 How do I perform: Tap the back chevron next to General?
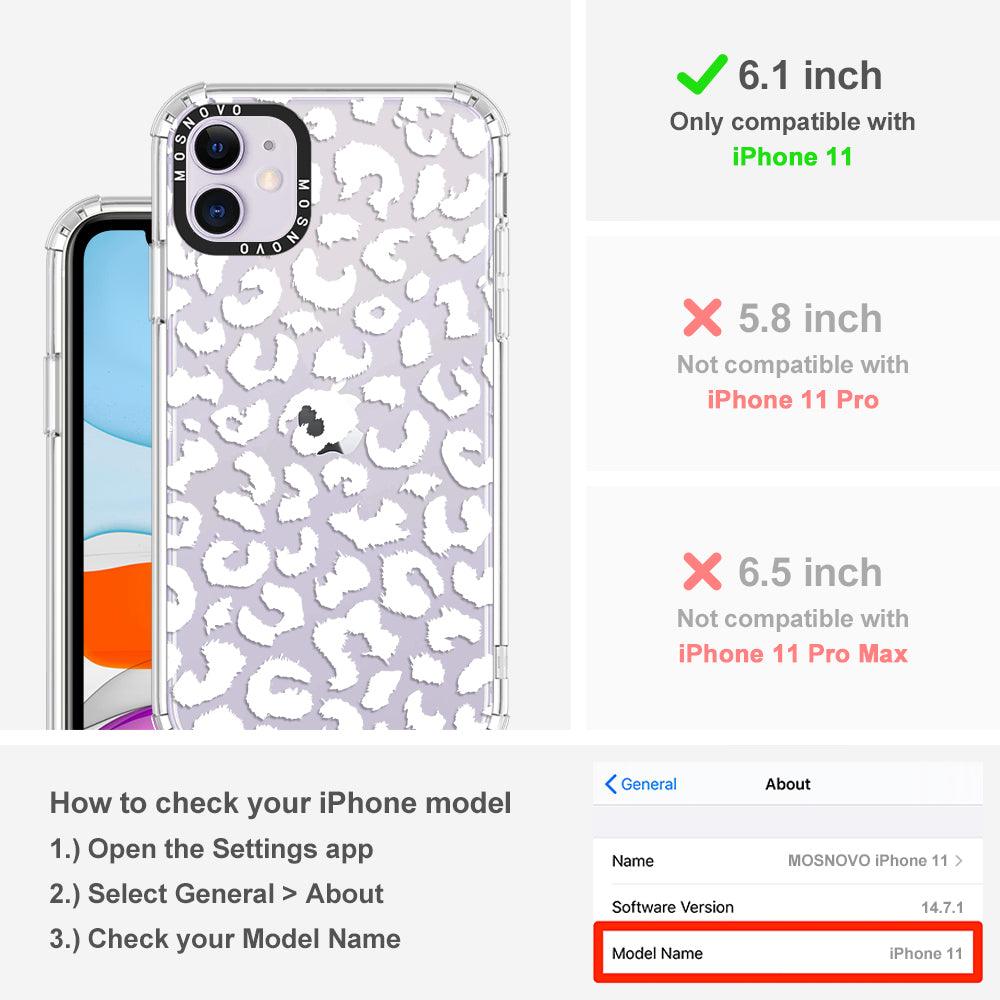click(x=610, y=784)
